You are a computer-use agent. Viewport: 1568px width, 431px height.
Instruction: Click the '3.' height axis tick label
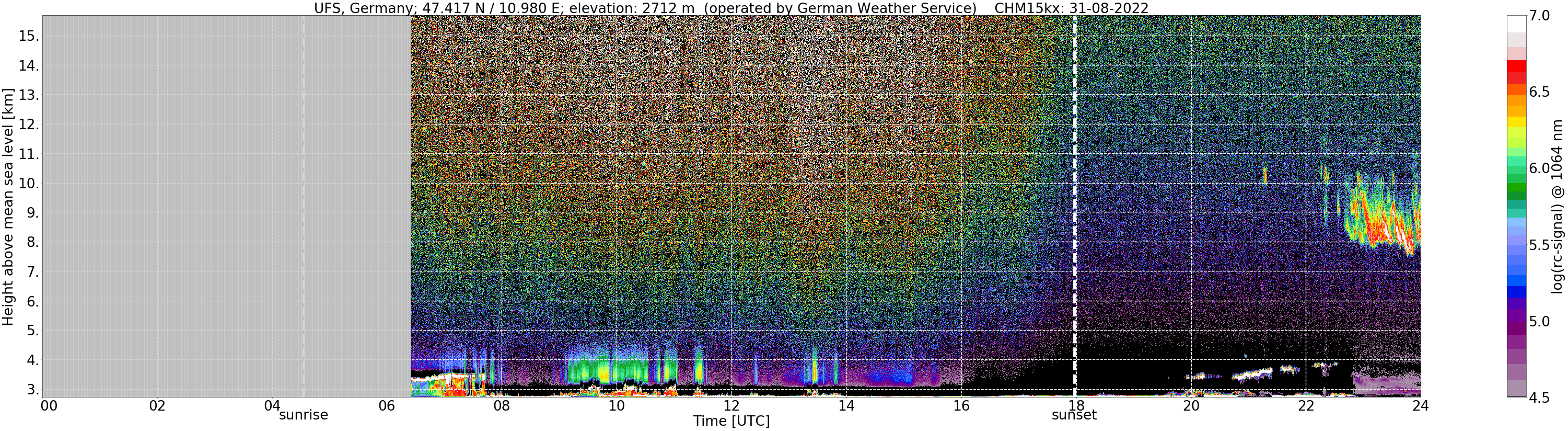(x=33, y=390)
